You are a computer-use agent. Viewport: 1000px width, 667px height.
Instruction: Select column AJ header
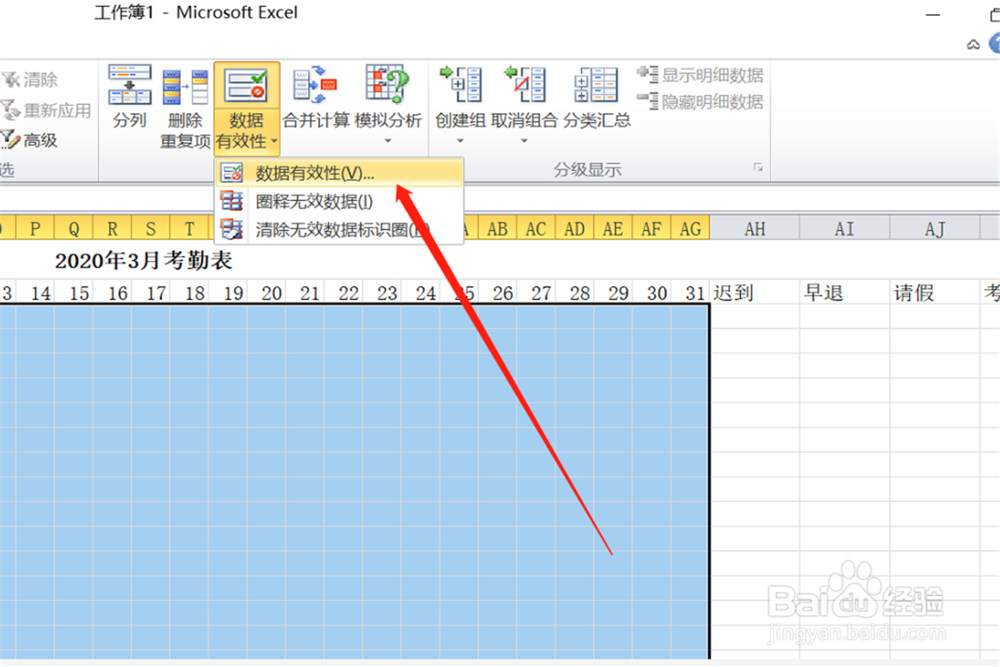(935, 228)
